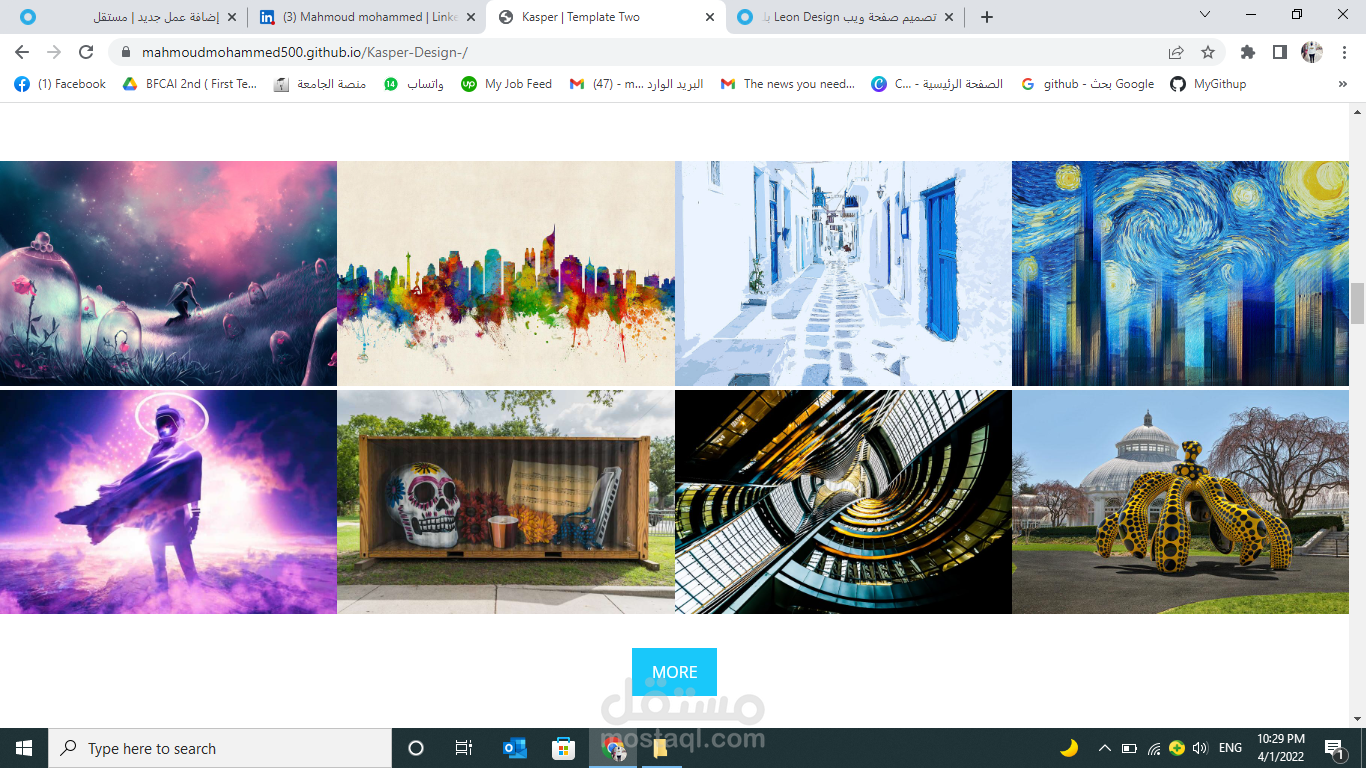Image resolution: width=1366 pixels, height=768 pixels.
Task: Reload the current page
Action: point(86,52)
